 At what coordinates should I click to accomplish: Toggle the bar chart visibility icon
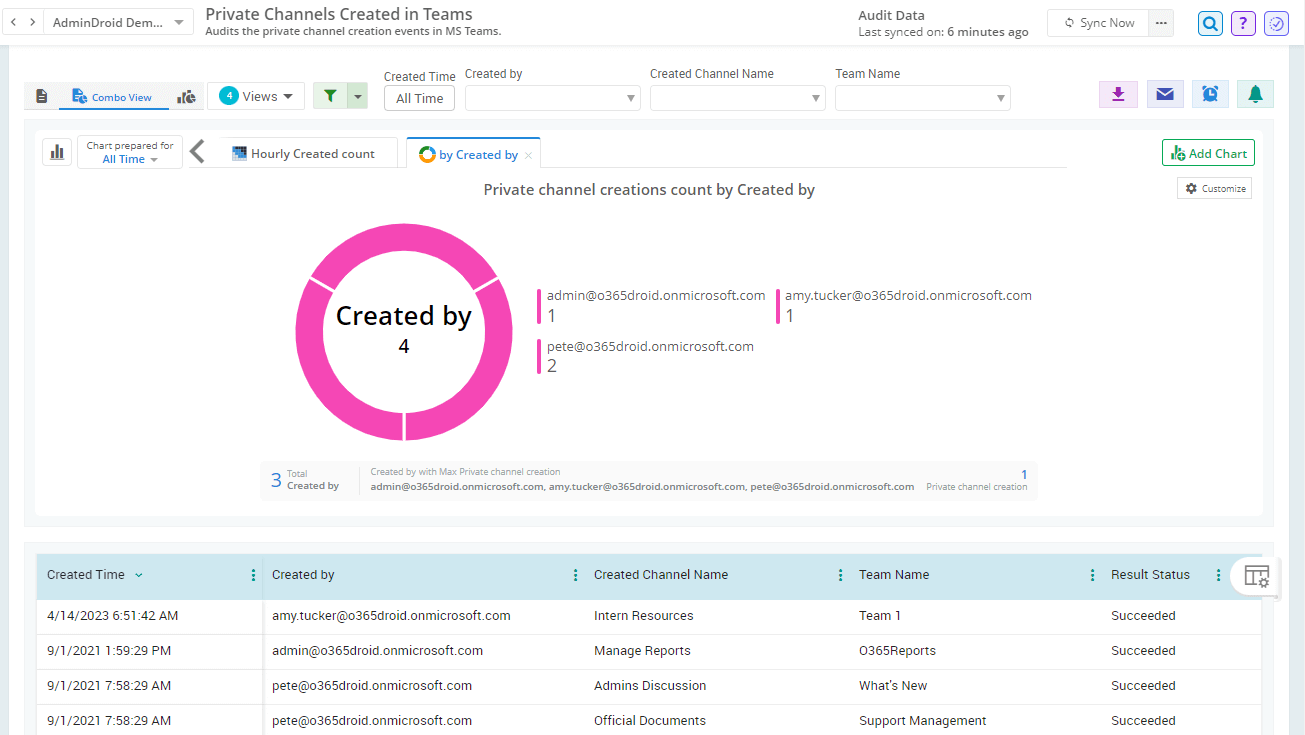57,152
